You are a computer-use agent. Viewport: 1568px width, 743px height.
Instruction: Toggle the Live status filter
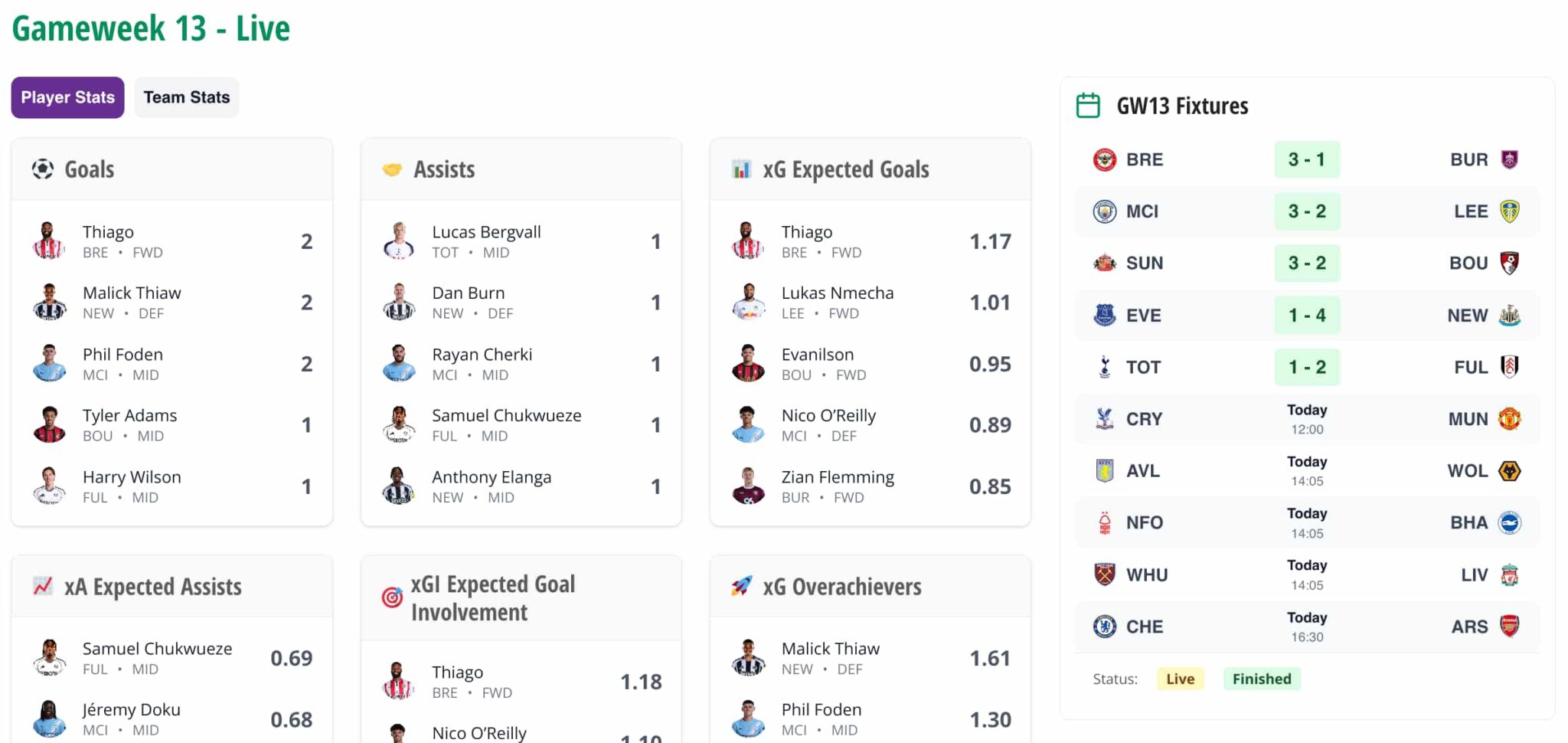click(1180, 679)
